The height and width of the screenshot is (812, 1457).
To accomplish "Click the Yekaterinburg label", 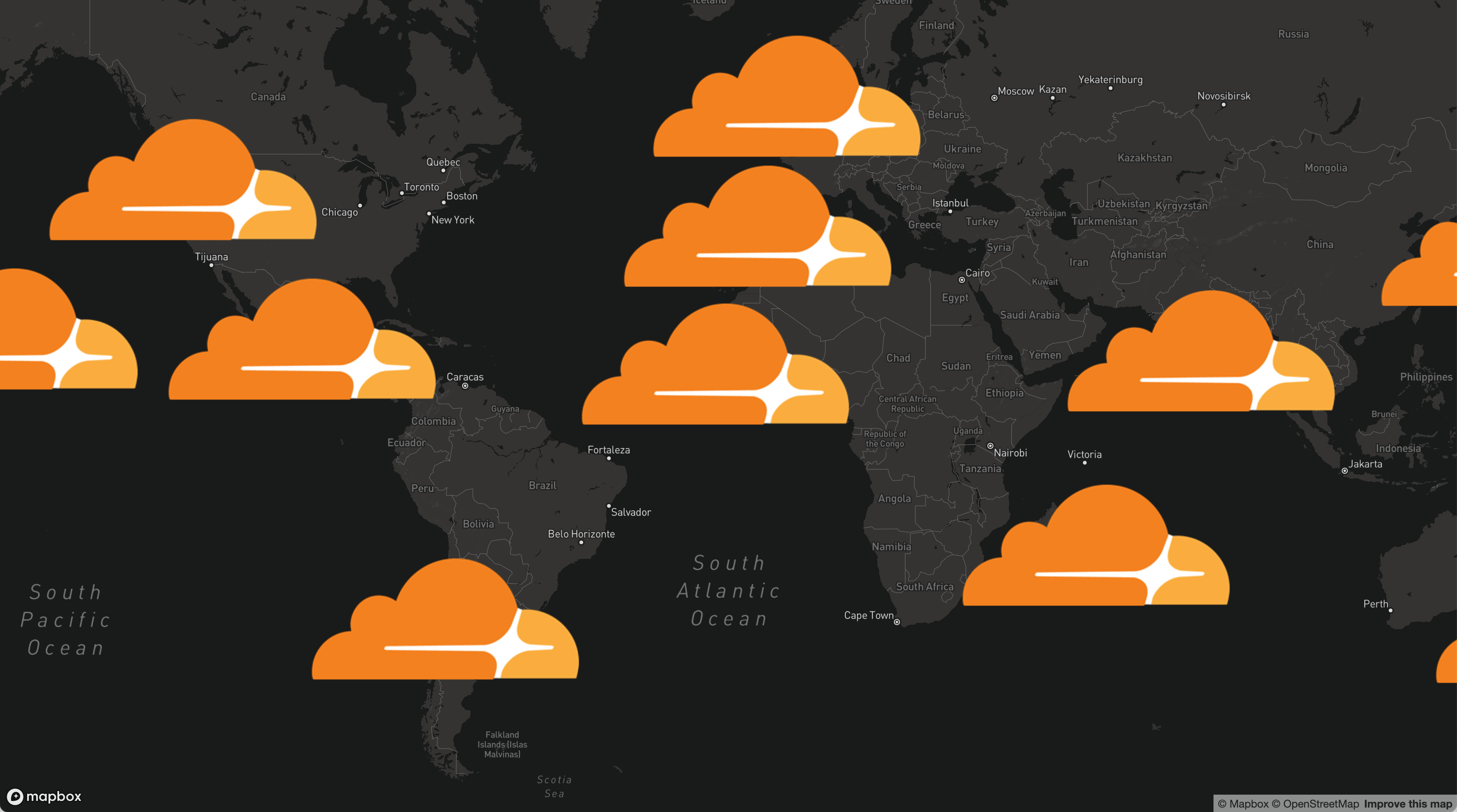I will pos(1110,80).
